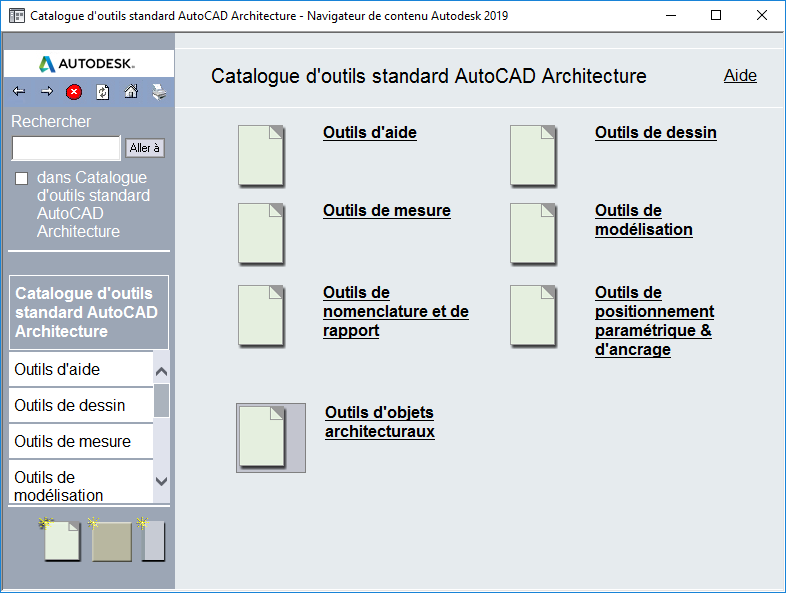Image resolution: width=786 pixels, height=593 pixels.
Task: Open Outils de nomenclature et de rapport
Action: tap(395, 311)
